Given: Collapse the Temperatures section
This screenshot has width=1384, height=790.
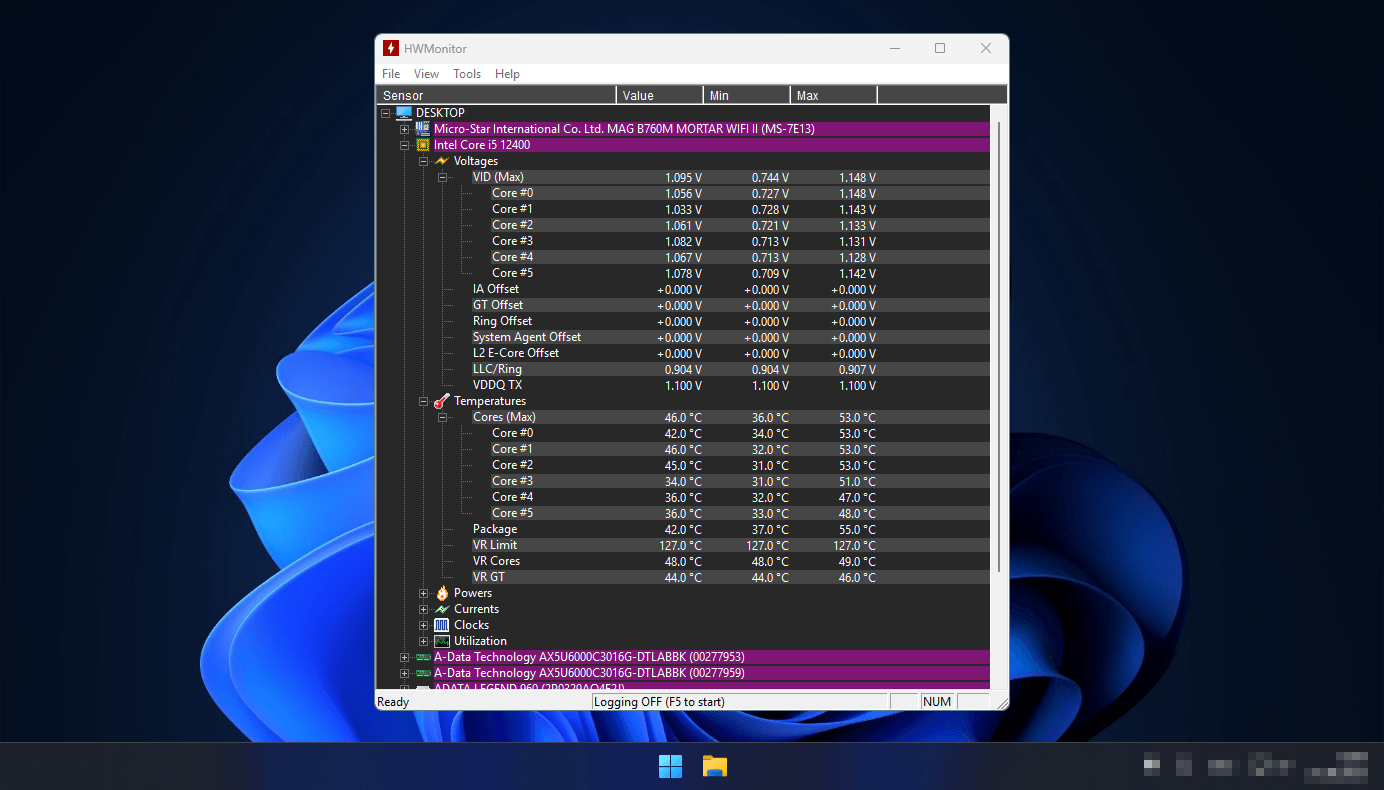Looking at the screenshot, I should pyautogui.click(x=423, y=401).
